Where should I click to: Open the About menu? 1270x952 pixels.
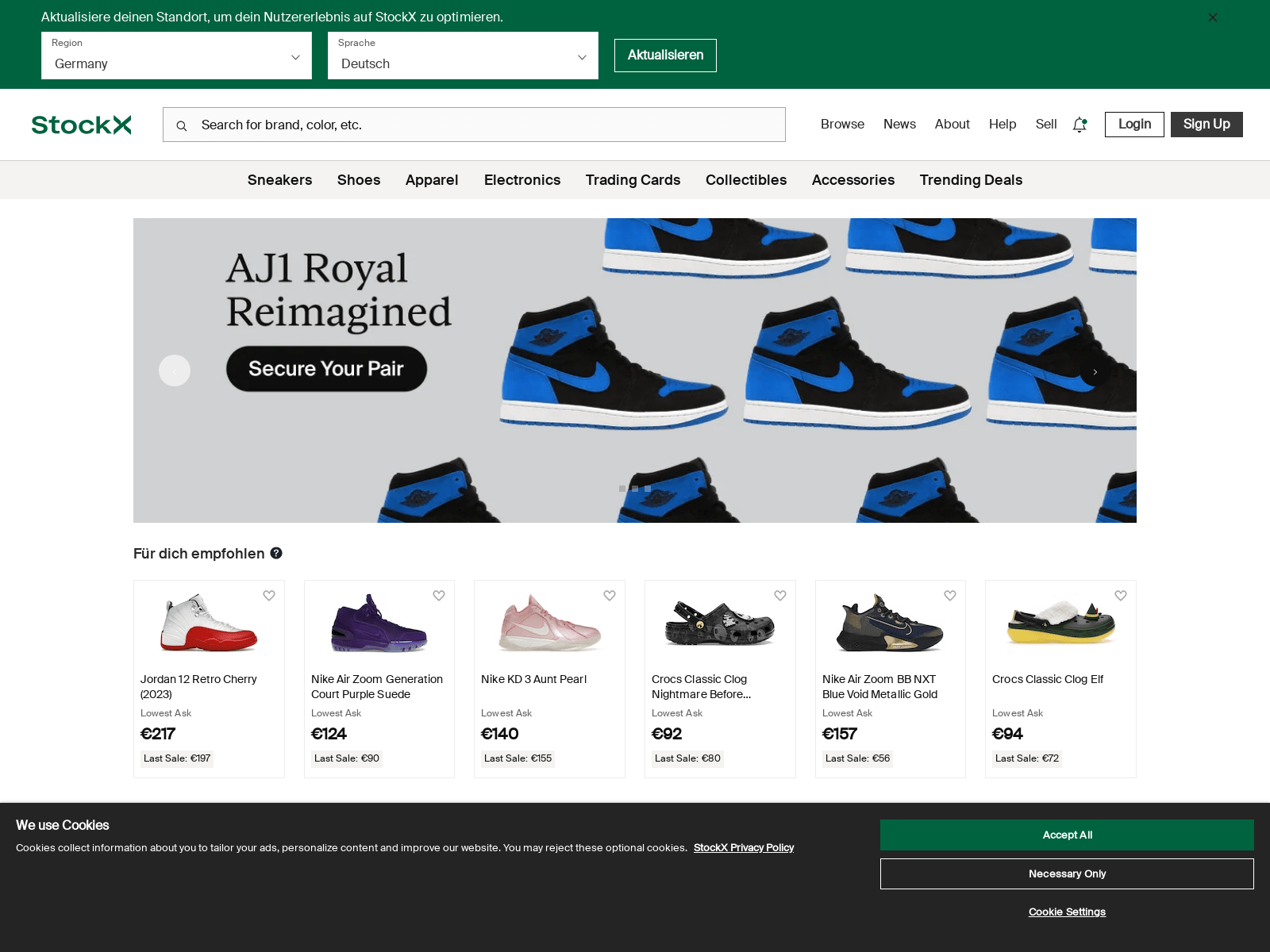pyautogui.click(x=952, y=124)
